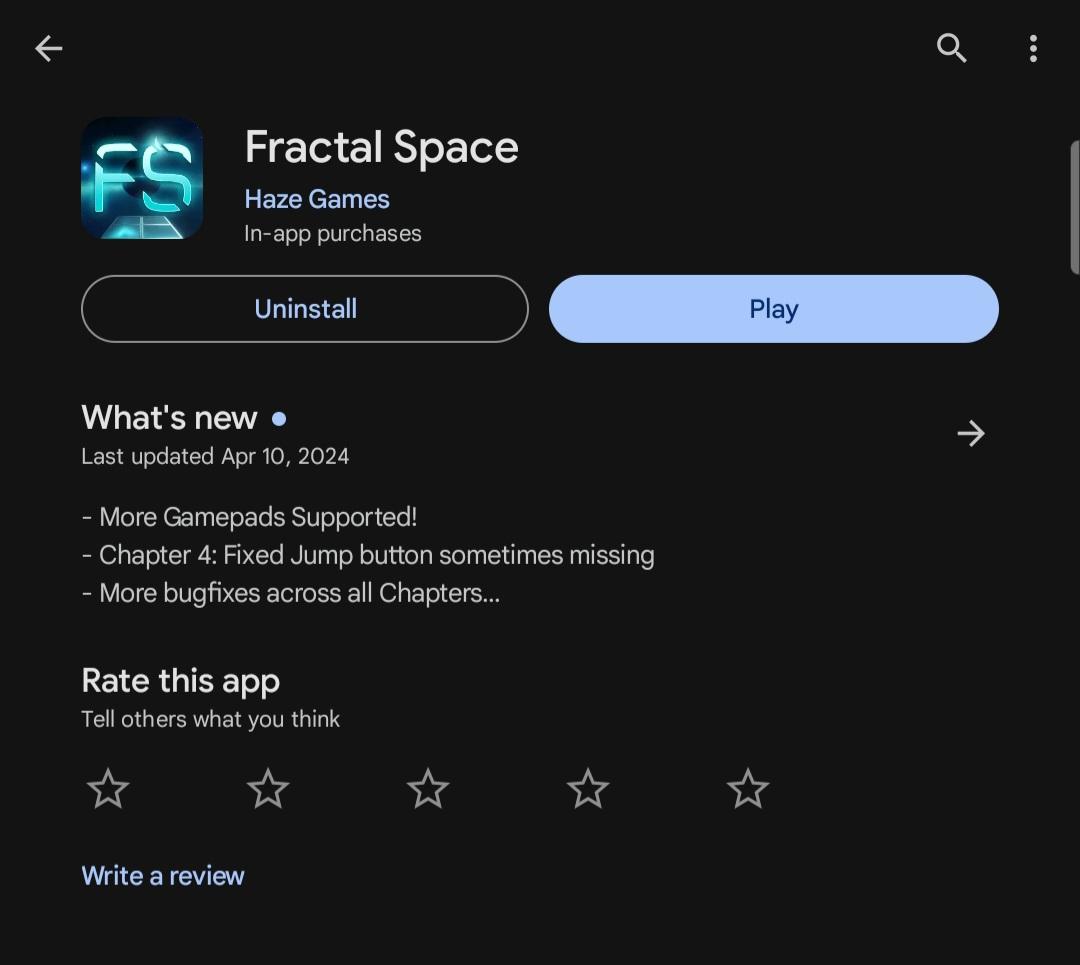The width and height of the screenshot is (1080, 965).
Task: Click the vertical scrollbar on the right edge
Action: (1074, 207)
